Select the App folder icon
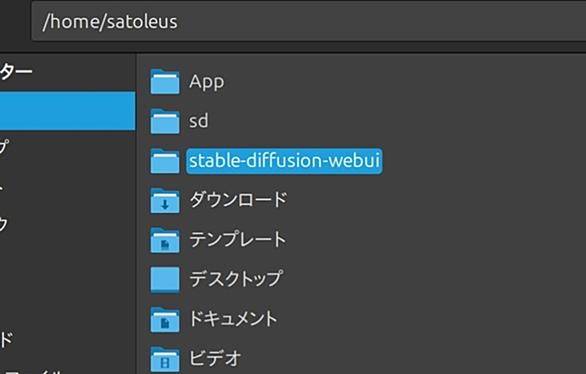This screenshot has height=374, width=586. pos(165,81)
